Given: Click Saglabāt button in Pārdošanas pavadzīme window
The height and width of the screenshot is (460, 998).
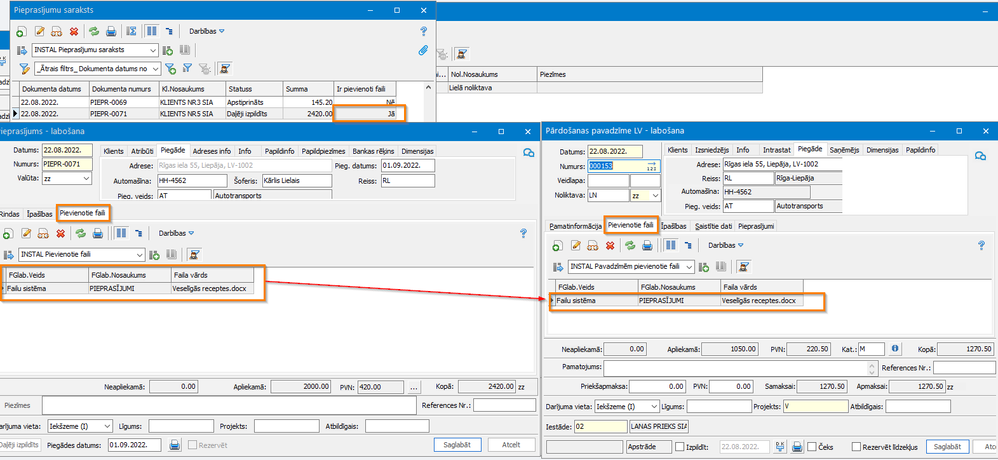Looking at the screenshot, I should coord(948,447).
